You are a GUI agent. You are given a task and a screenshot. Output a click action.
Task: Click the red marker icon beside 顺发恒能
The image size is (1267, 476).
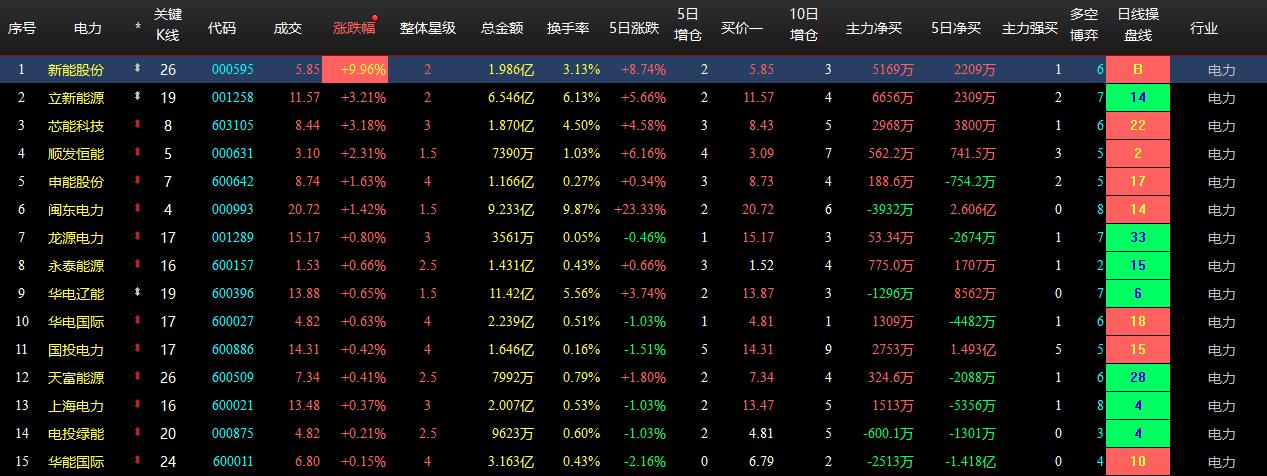coord(137,154)
